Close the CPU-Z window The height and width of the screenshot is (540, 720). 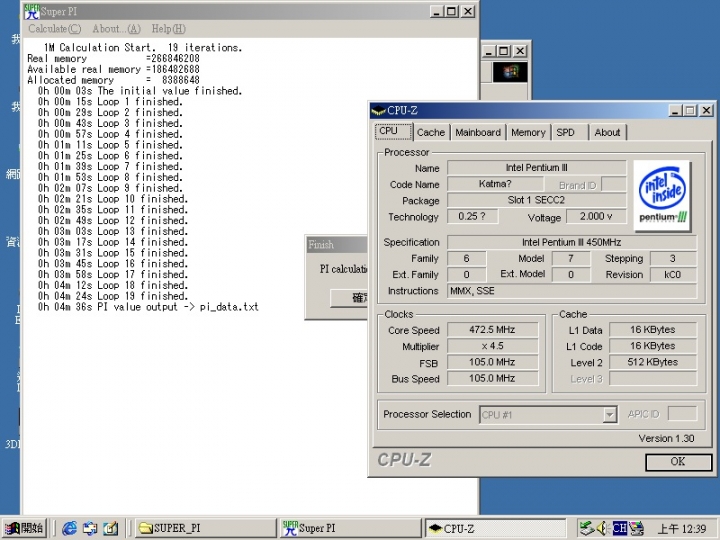point(706,110)
